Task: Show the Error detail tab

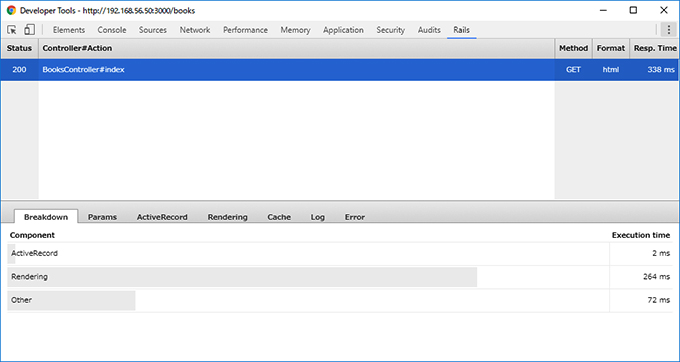Action: click(x=355, y=217)
